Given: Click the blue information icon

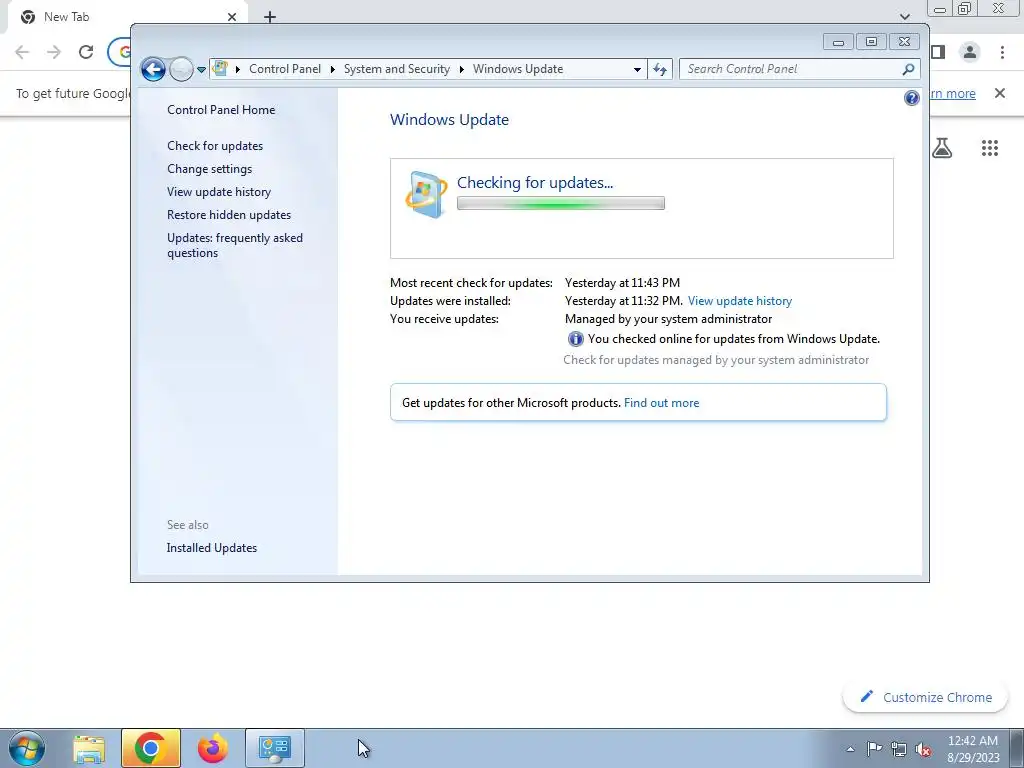Looking at the screenshot, I should point(575,339).
